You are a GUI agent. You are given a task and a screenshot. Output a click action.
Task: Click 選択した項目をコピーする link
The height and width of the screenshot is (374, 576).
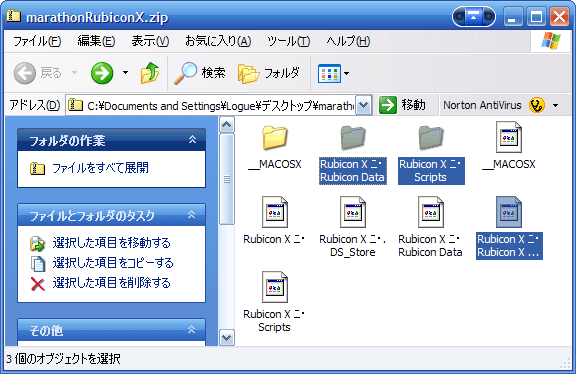click(113, 263)
